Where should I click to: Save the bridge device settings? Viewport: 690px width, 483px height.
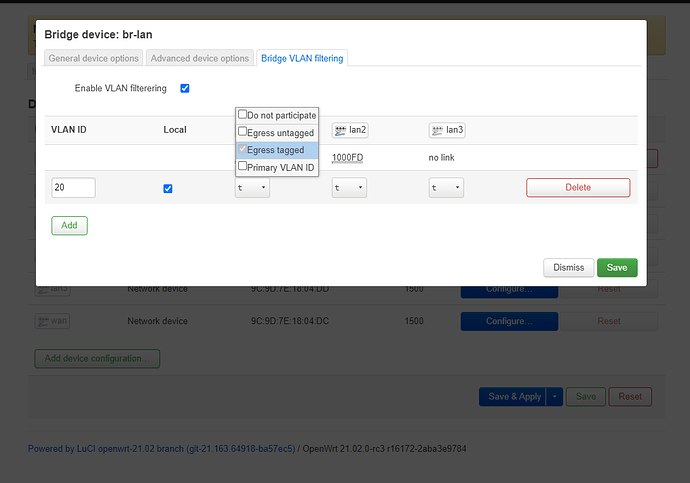click(x=617, y=267)
